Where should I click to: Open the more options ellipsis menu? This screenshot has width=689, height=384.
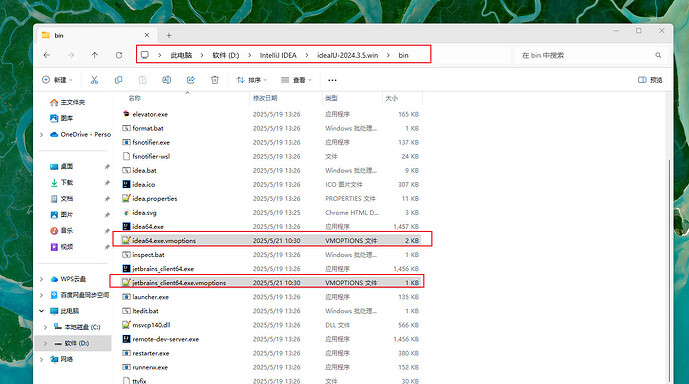click(x=332, y=80)
